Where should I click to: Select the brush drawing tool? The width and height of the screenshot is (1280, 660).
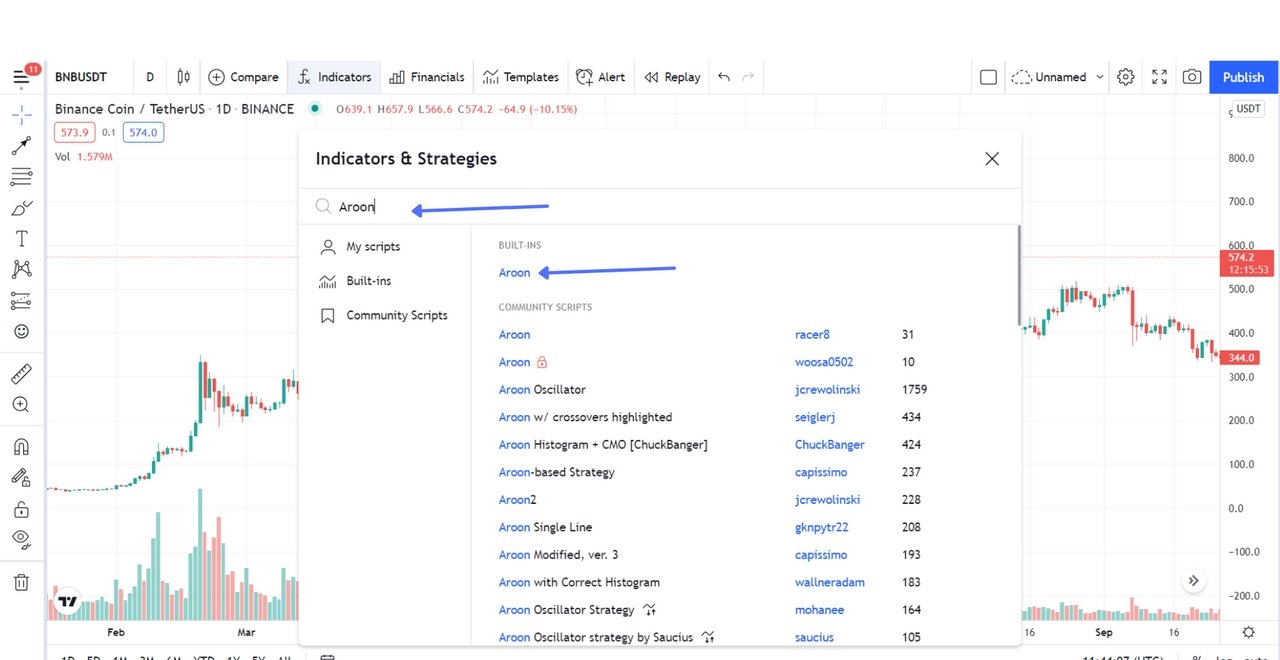click(x=21, y=208)
